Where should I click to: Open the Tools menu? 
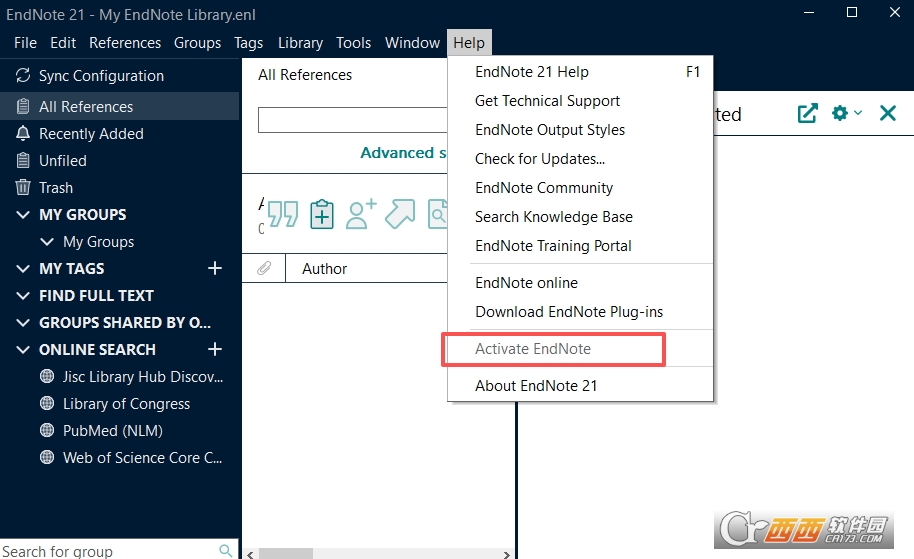coord(353,43)
